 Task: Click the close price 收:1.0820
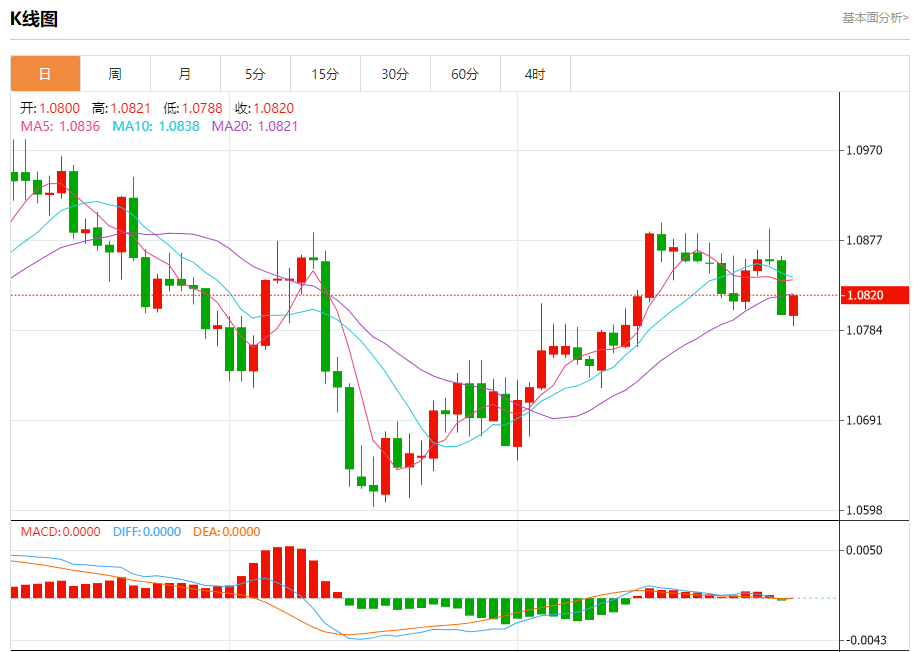coord(265,108)
